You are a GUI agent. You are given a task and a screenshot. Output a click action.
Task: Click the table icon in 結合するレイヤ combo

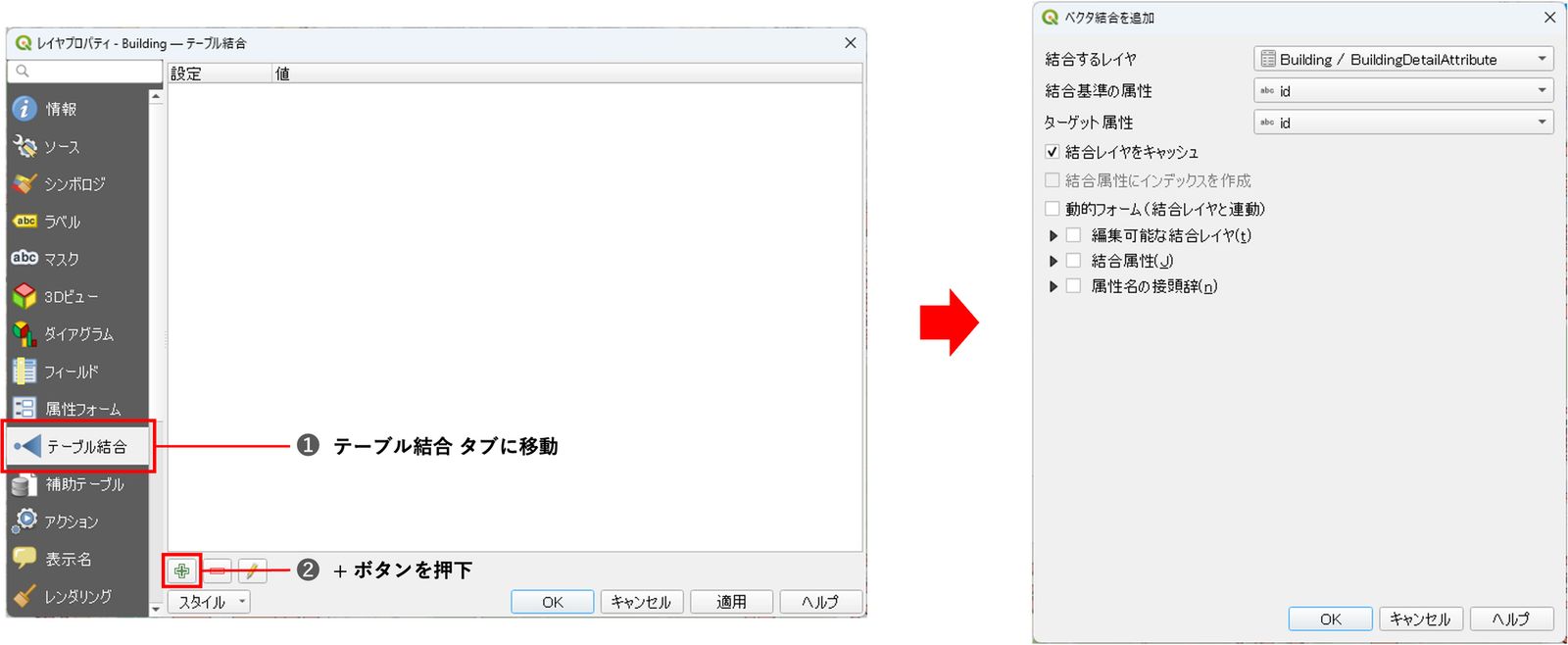pyautogui.click(x=1268, y=59)
